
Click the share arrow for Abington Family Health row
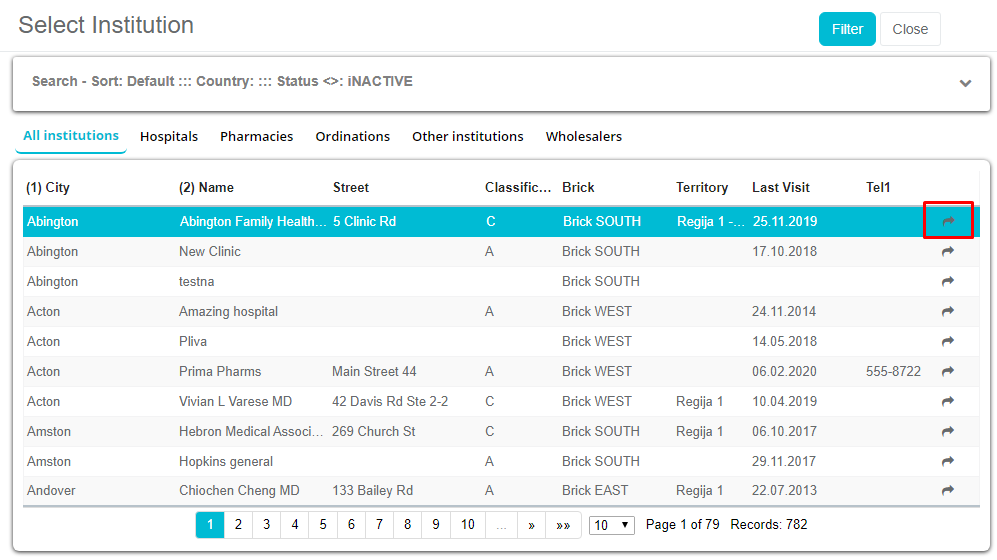(x=948, y=221)
